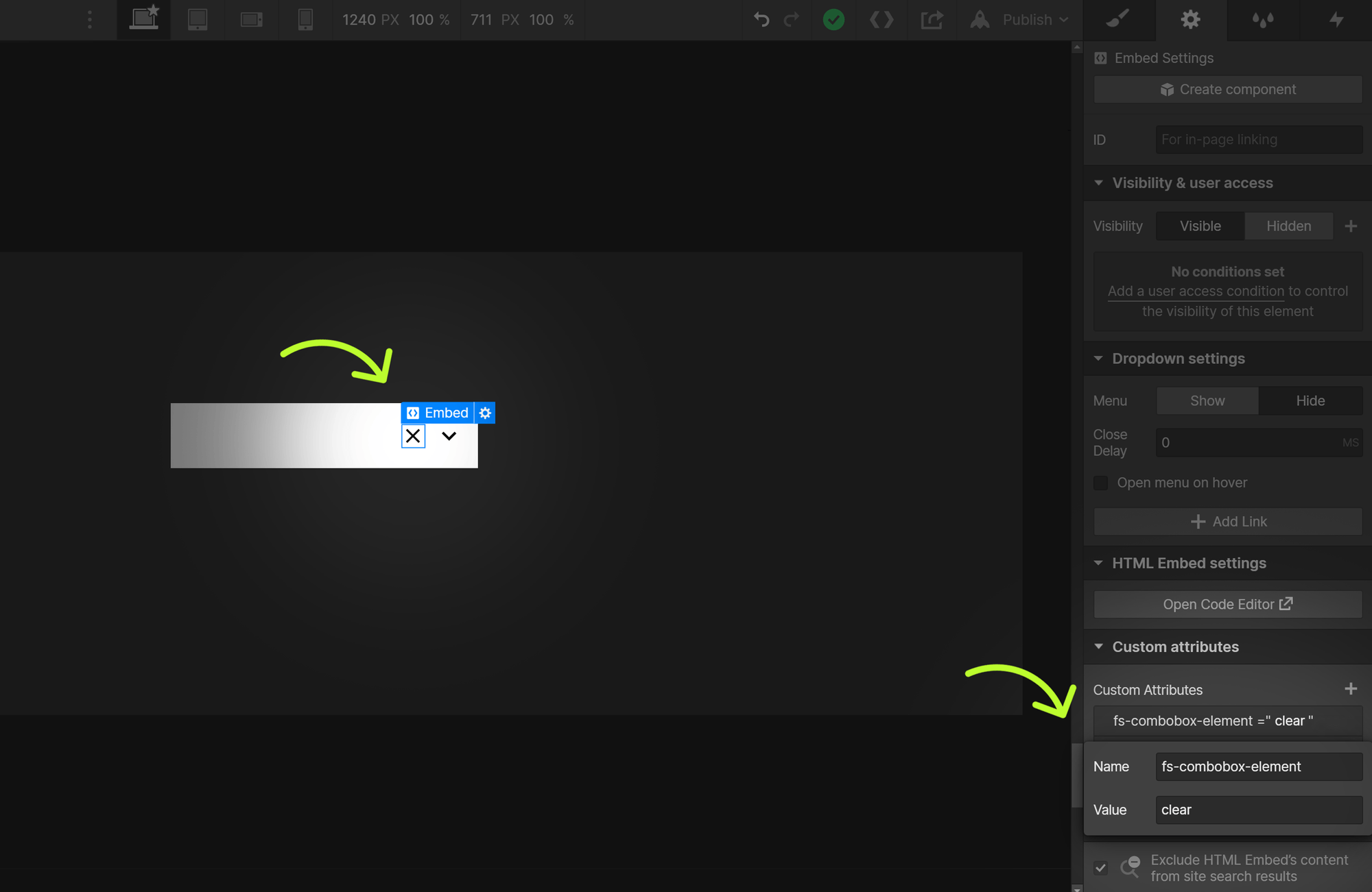The height and width of the screenshot is (892, 1372).
Task: Open the Style Manager droplets panel
Action: point(1262,20)
